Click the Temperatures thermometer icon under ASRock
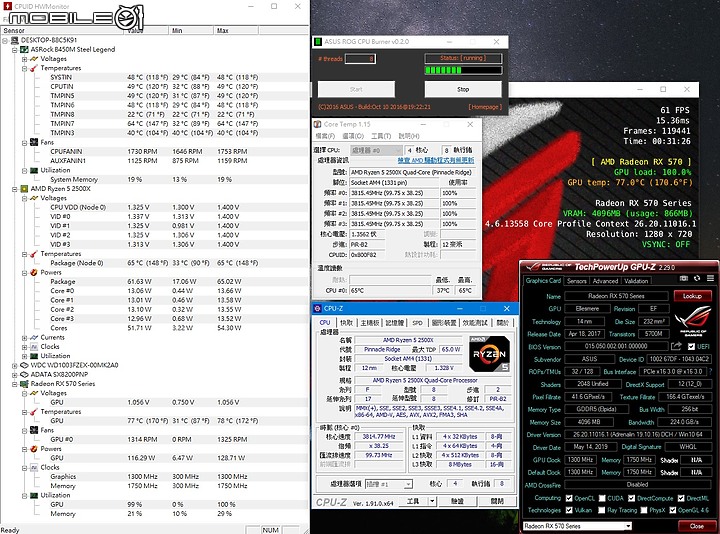Viewport: 720px width, 534px height. point(34,68)
